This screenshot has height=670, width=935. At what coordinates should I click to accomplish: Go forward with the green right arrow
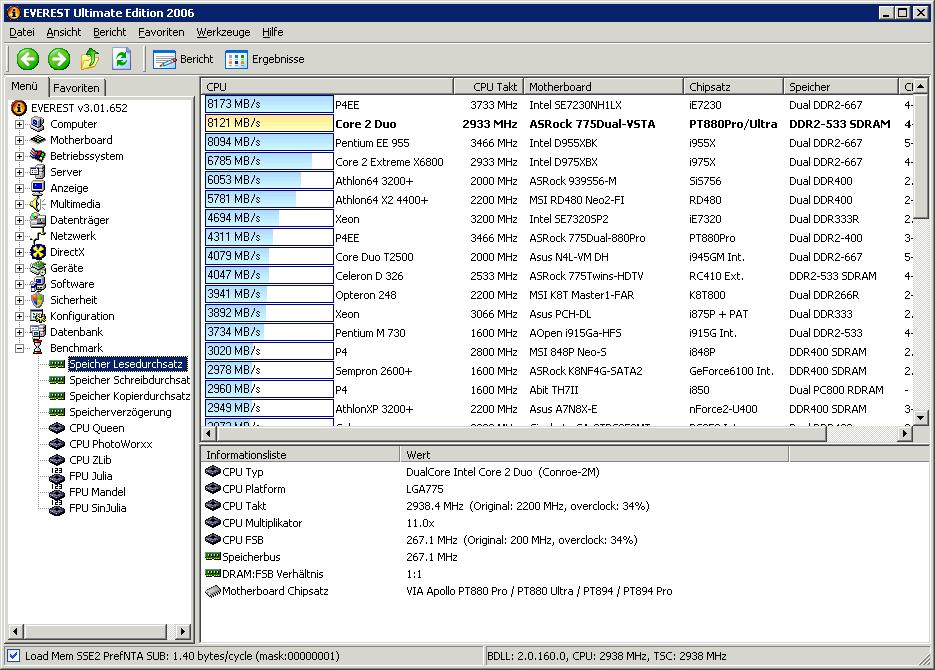[x=58, y=58]
